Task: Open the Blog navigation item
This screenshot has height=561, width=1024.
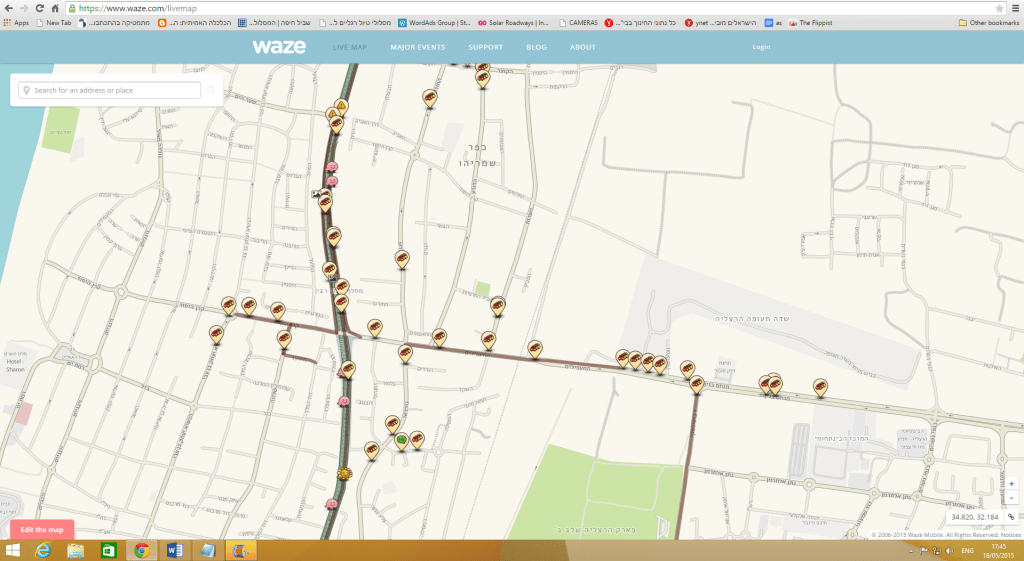Action: click(536, 47)
